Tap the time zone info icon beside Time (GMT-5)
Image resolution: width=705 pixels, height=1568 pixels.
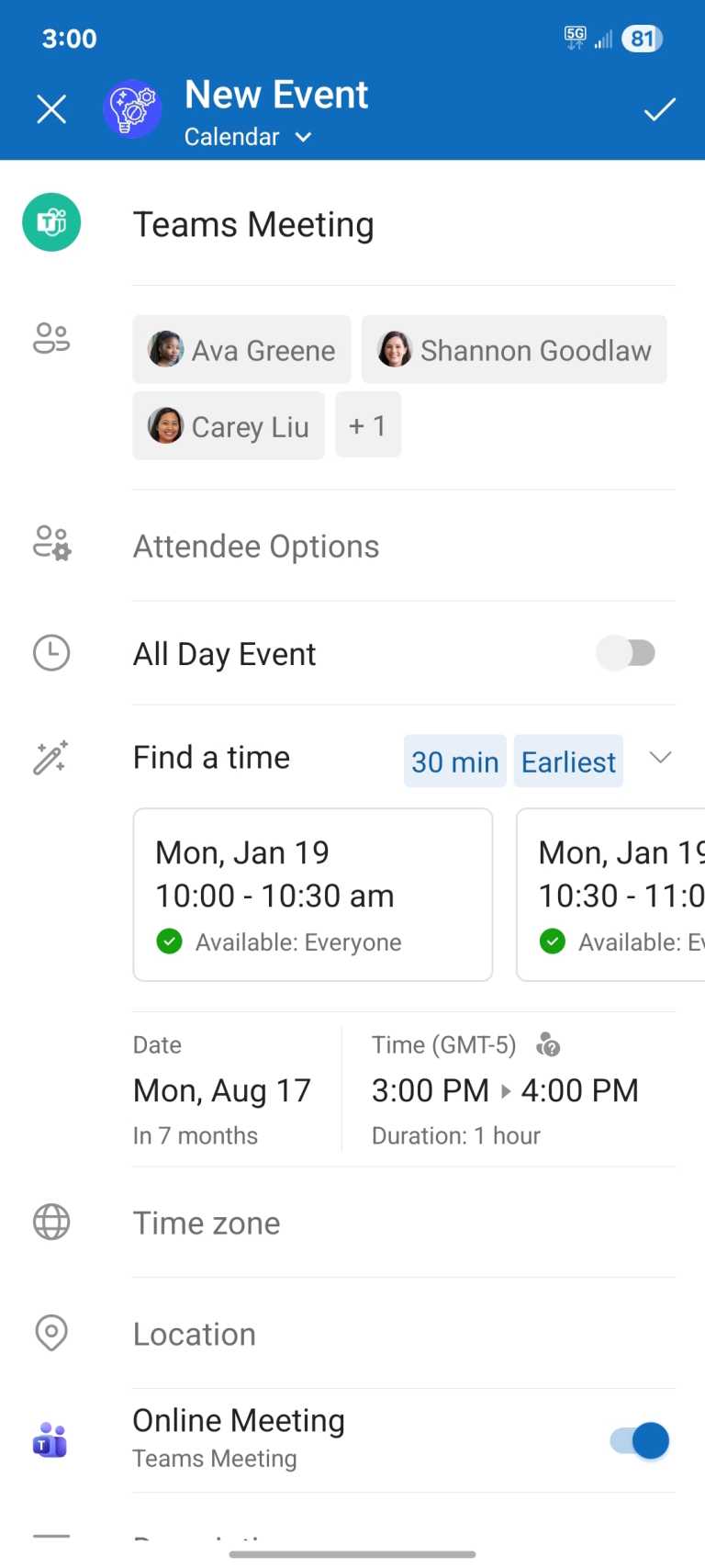click(548, 1044)
